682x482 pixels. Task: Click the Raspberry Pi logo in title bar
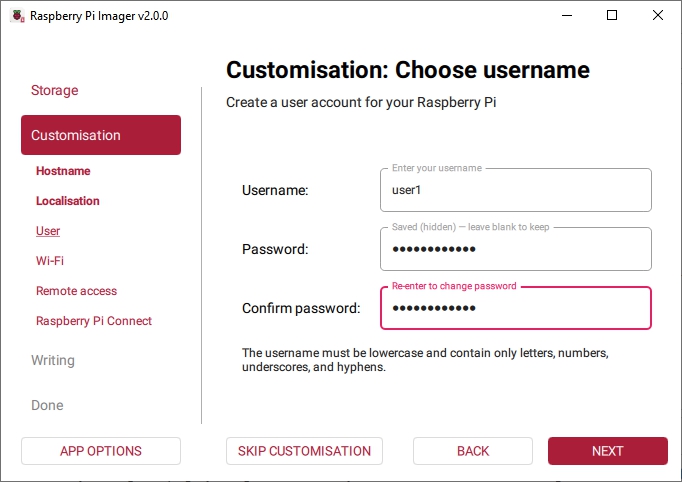(16, 16)
